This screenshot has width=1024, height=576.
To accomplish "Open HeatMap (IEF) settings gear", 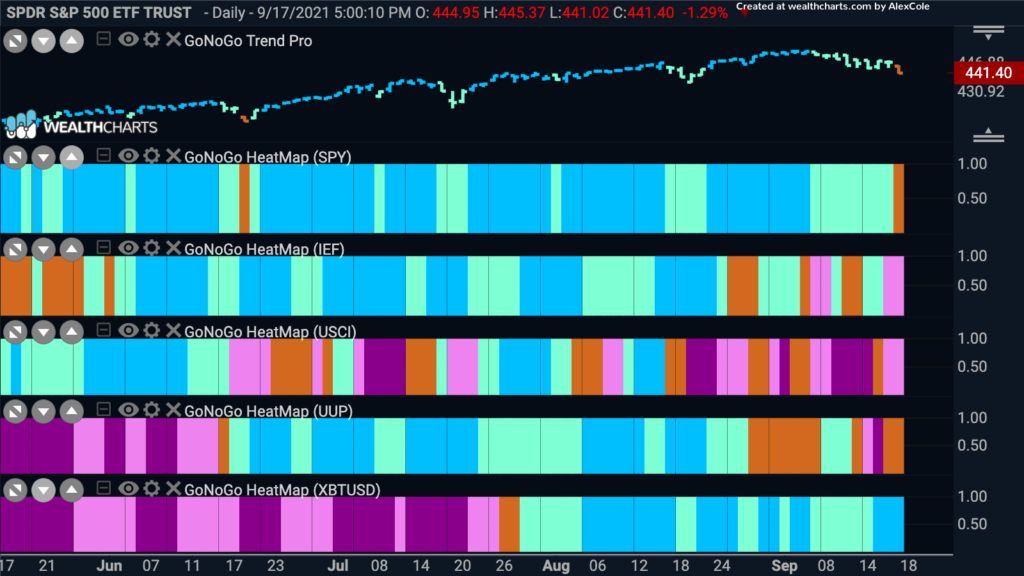I will (x=152, y=248).
